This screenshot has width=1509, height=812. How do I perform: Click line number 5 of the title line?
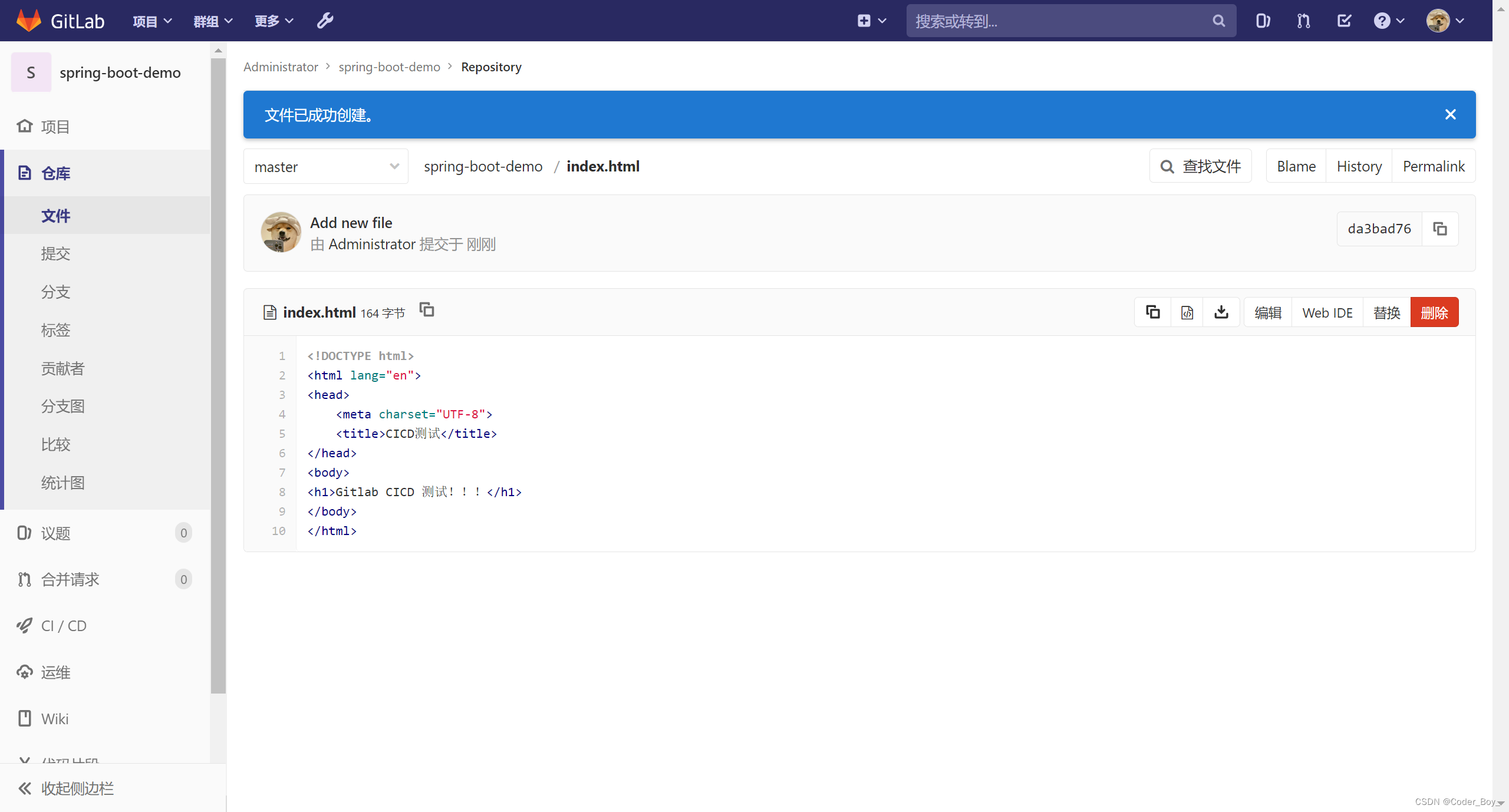coord(282,434)
